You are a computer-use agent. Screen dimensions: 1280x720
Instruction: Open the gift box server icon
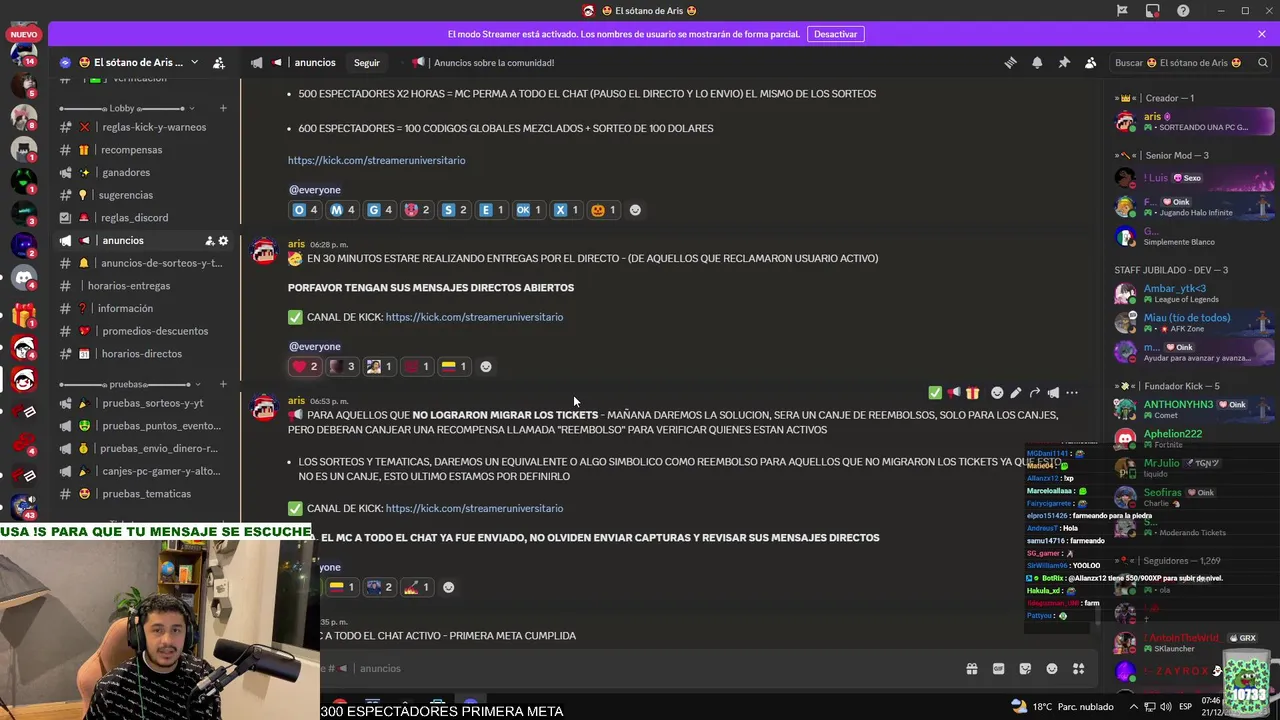[x=24, y=315]
